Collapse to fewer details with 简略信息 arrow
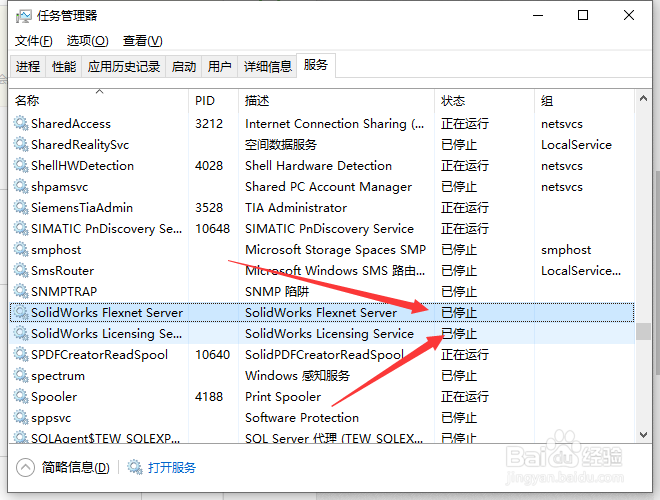This screenshot has width=660, height=500. pos(25,467)
